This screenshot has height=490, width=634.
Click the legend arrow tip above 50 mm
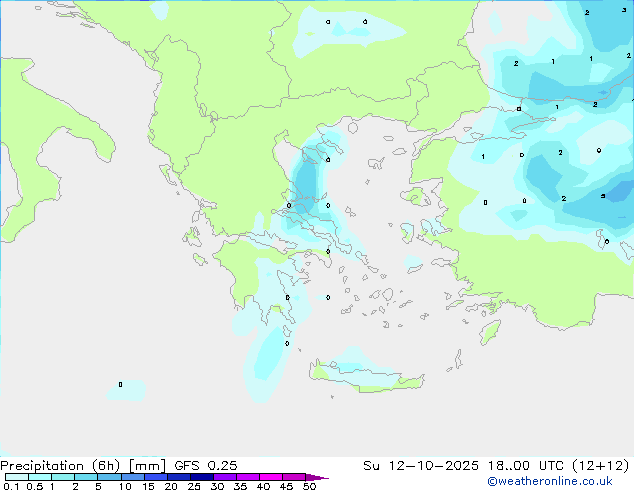point(317,477)
